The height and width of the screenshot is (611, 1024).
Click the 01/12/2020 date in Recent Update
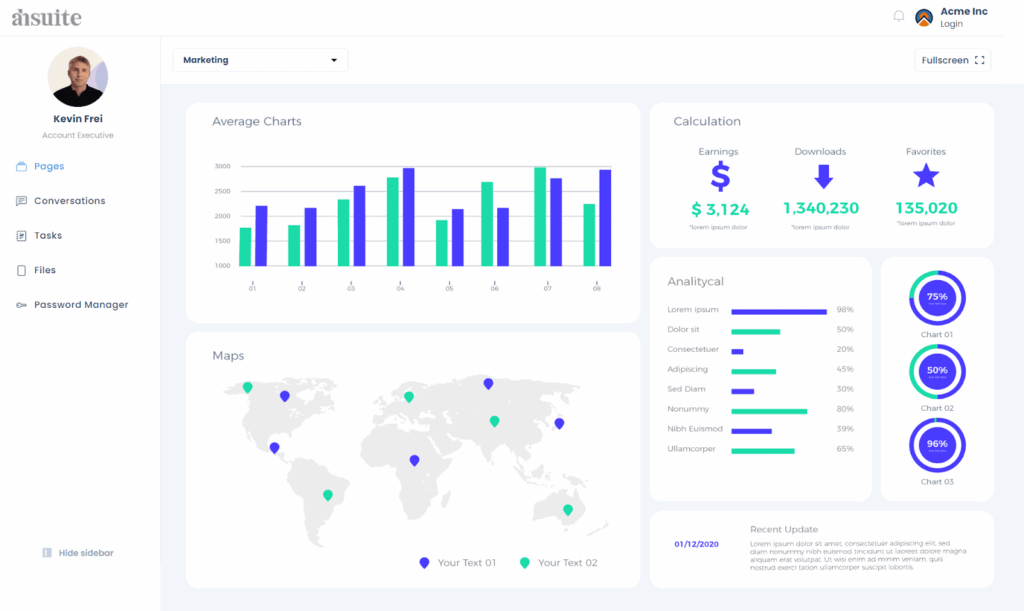[x=694, y=545]
